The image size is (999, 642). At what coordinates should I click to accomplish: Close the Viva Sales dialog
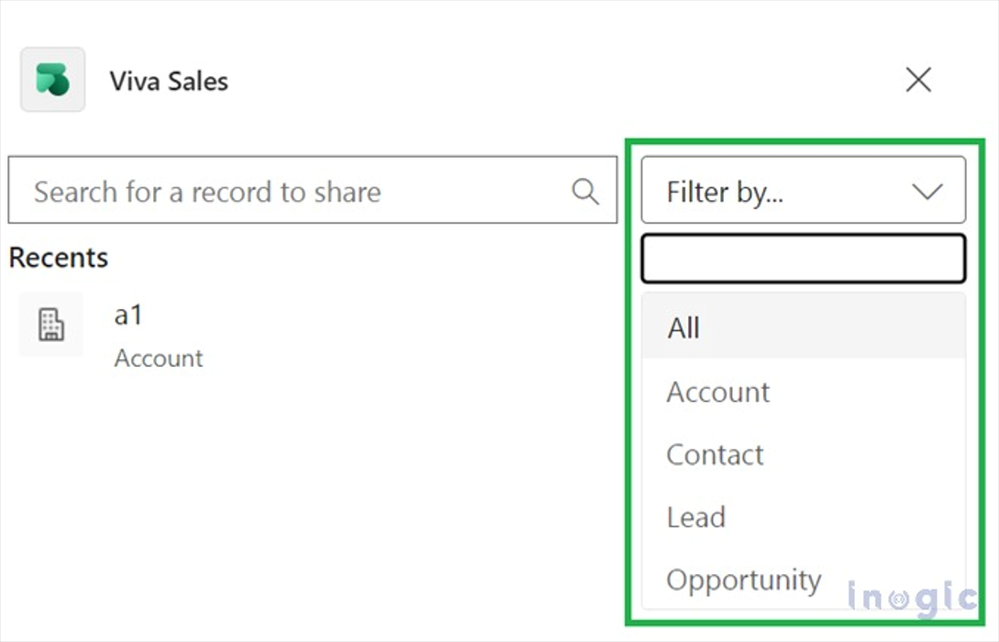pyautogui.click(x=918, y=80)
